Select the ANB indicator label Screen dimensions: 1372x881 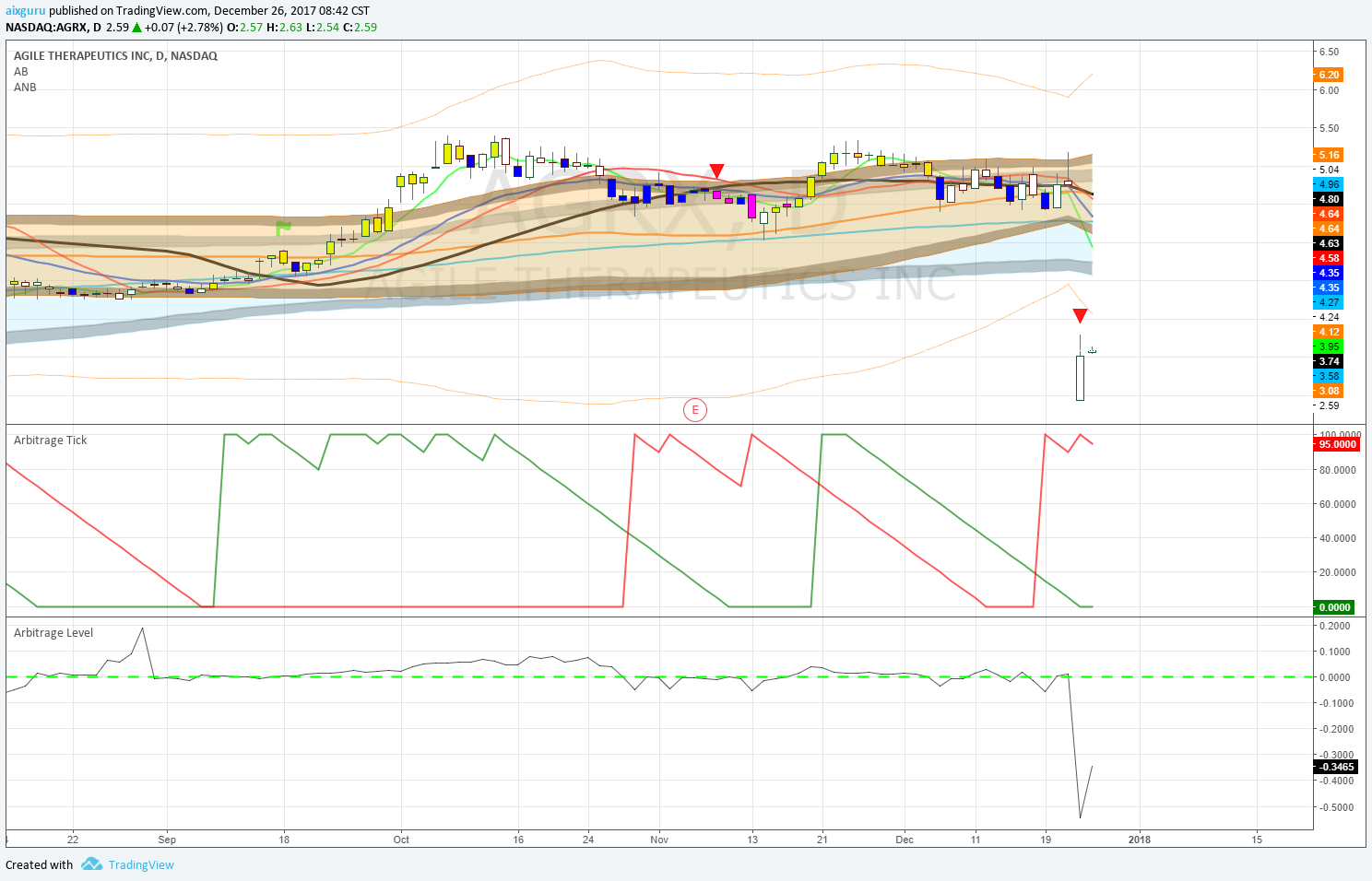25,88
